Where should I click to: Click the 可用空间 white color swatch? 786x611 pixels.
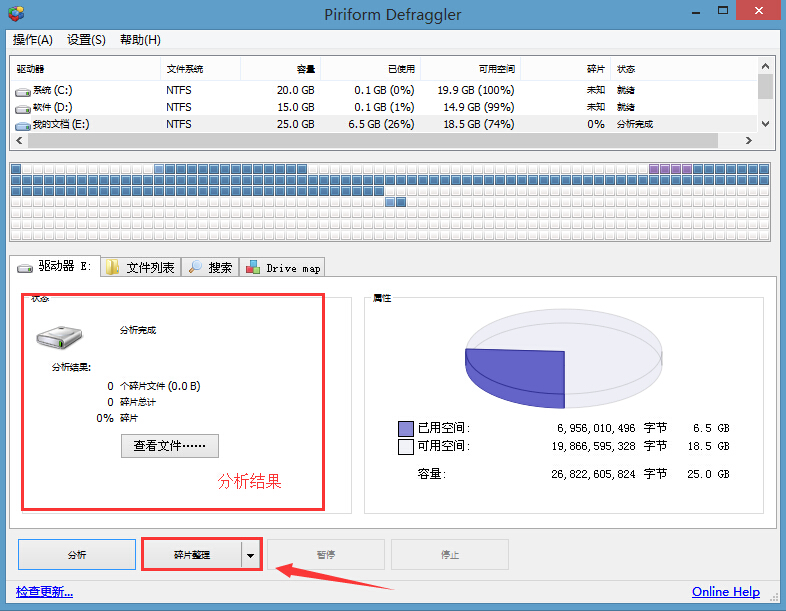tap(406, 447)
